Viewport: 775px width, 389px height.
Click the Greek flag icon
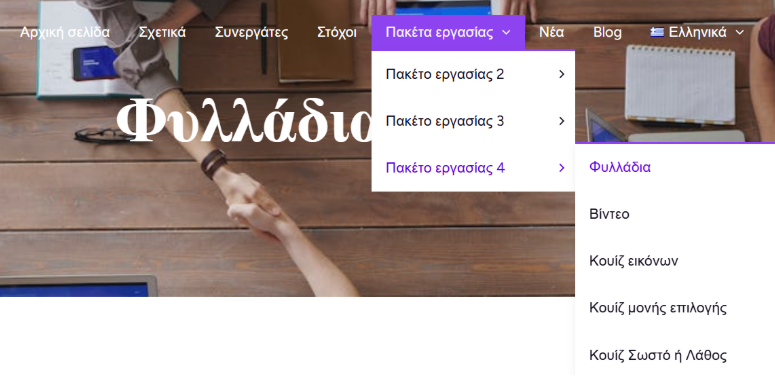[x=657, y=32]
